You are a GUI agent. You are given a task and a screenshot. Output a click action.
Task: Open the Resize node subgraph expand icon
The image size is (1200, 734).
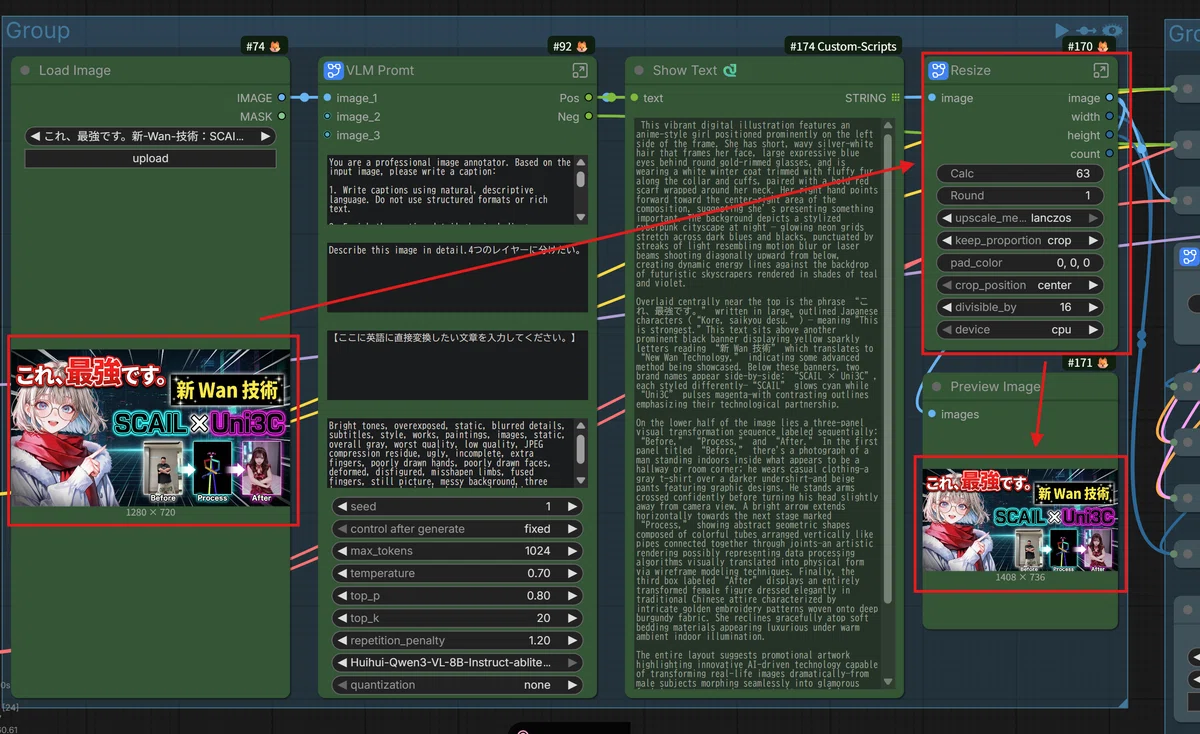click(x=1100, y=71)
